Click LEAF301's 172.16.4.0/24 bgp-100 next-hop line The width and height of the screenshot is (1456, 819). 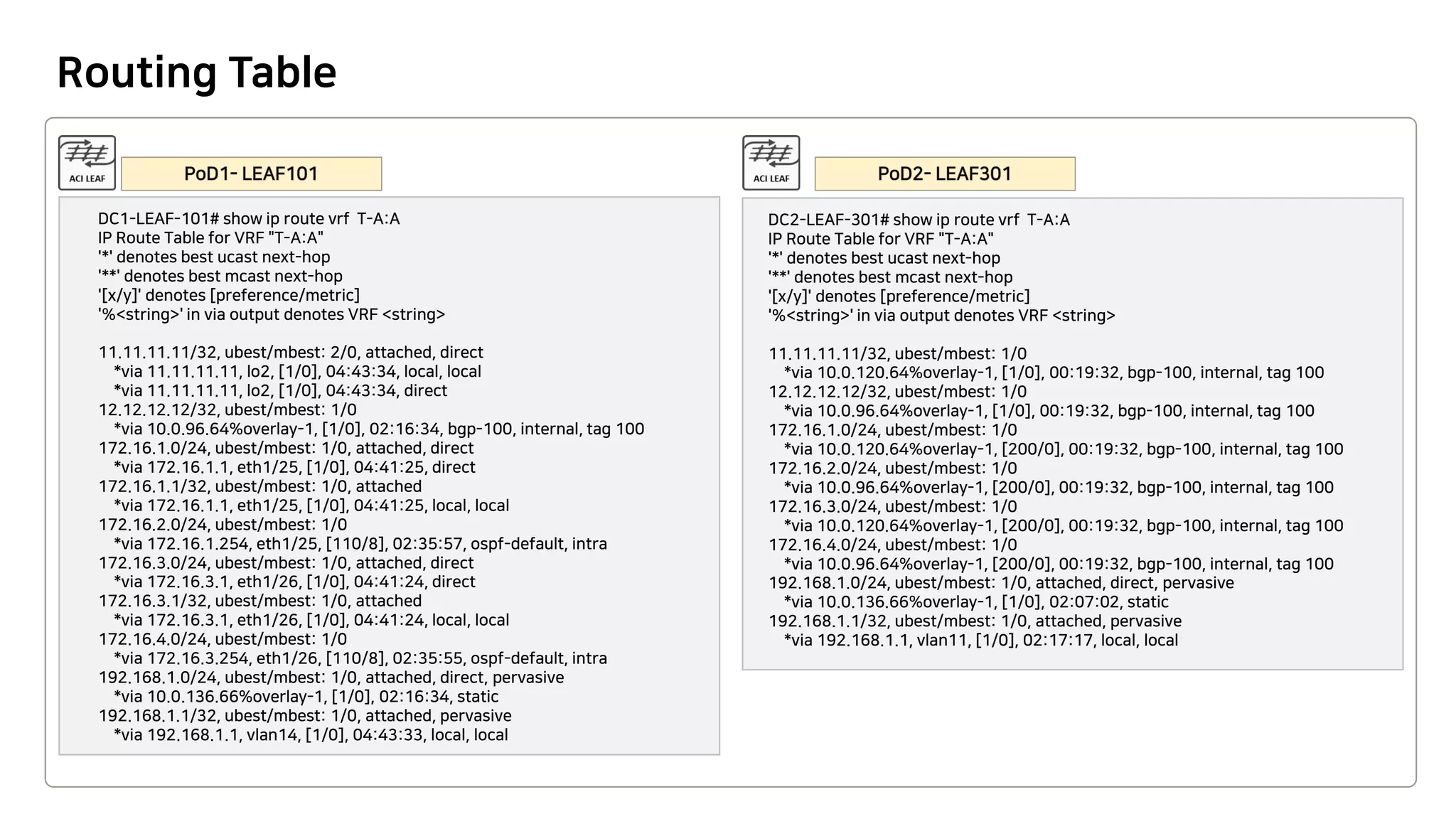click(x=1058, y=564)
